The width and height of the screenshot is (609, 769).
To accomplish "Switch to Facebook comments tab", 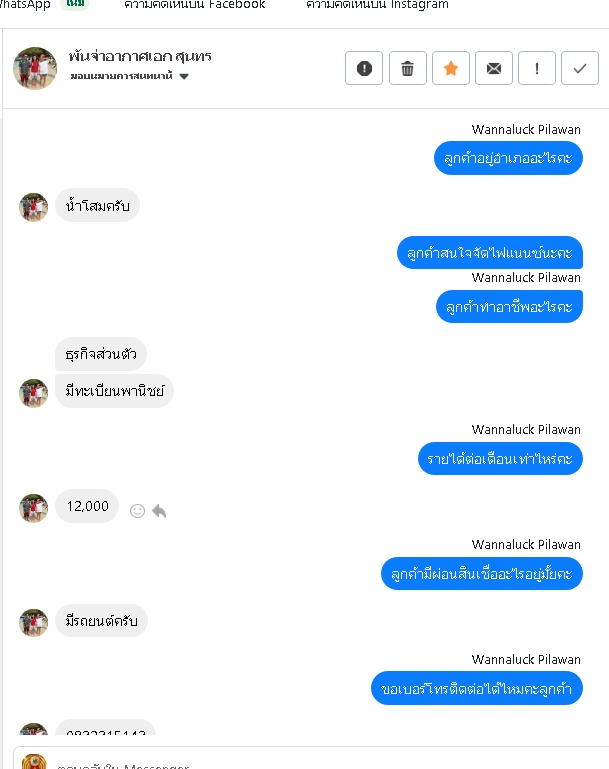I will pyautogui.click(x=194, y=4).
